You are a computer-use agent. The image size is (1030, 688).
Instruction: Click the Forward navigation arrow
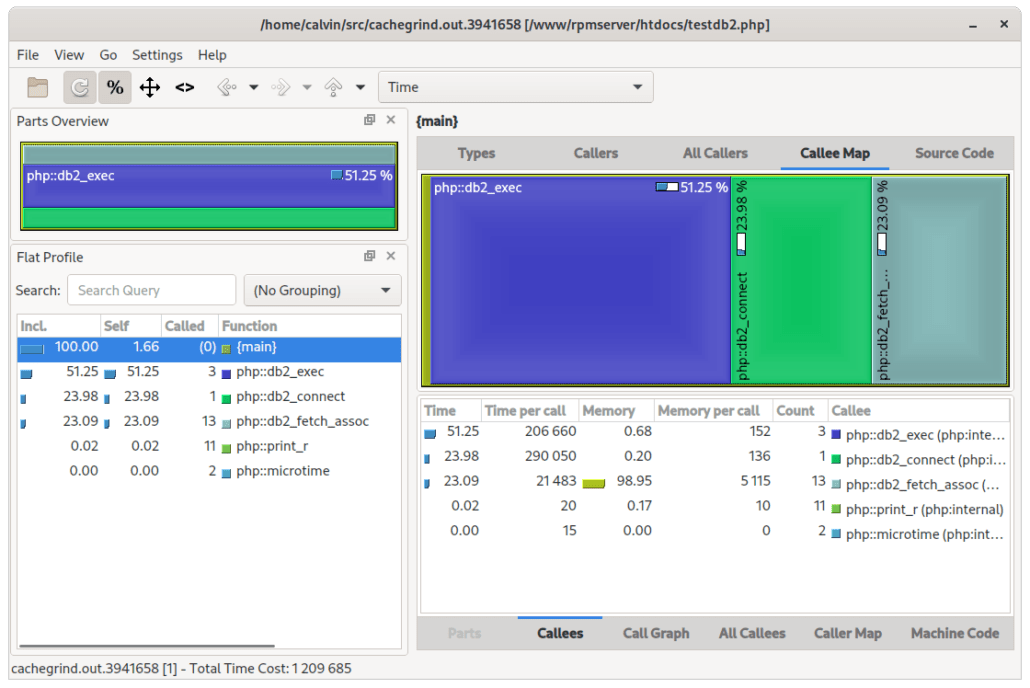tap(281, 88)
